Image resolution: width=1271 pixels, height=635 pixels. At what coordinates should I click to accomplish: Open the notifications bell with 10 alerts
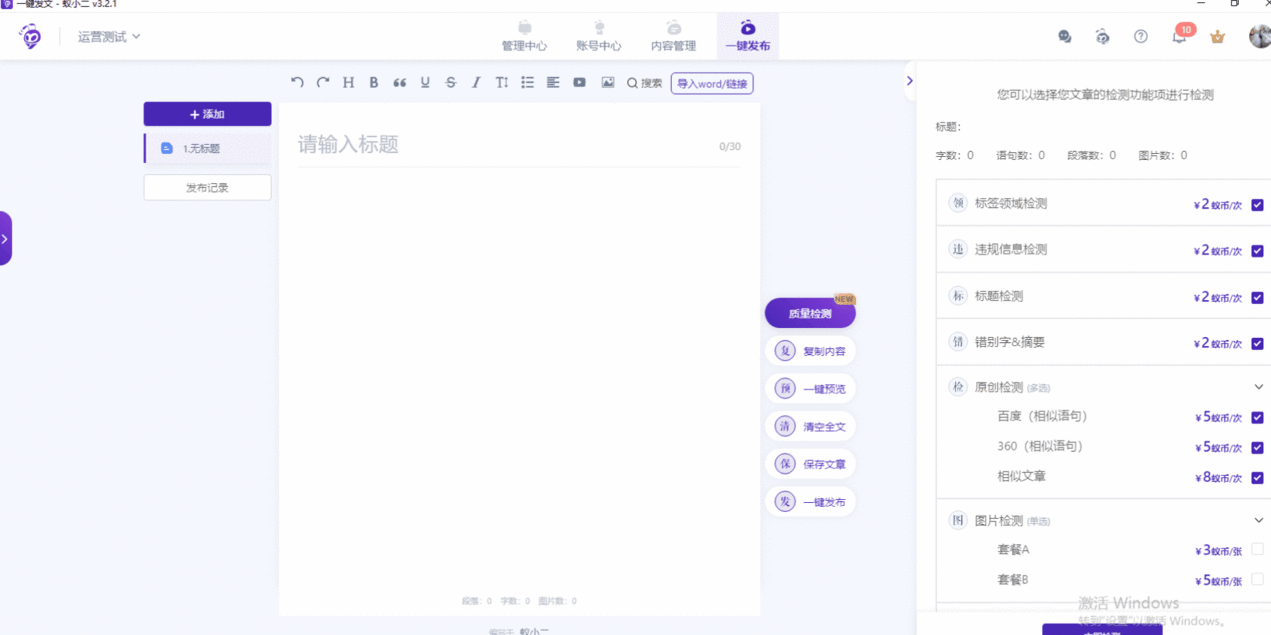1180,36
